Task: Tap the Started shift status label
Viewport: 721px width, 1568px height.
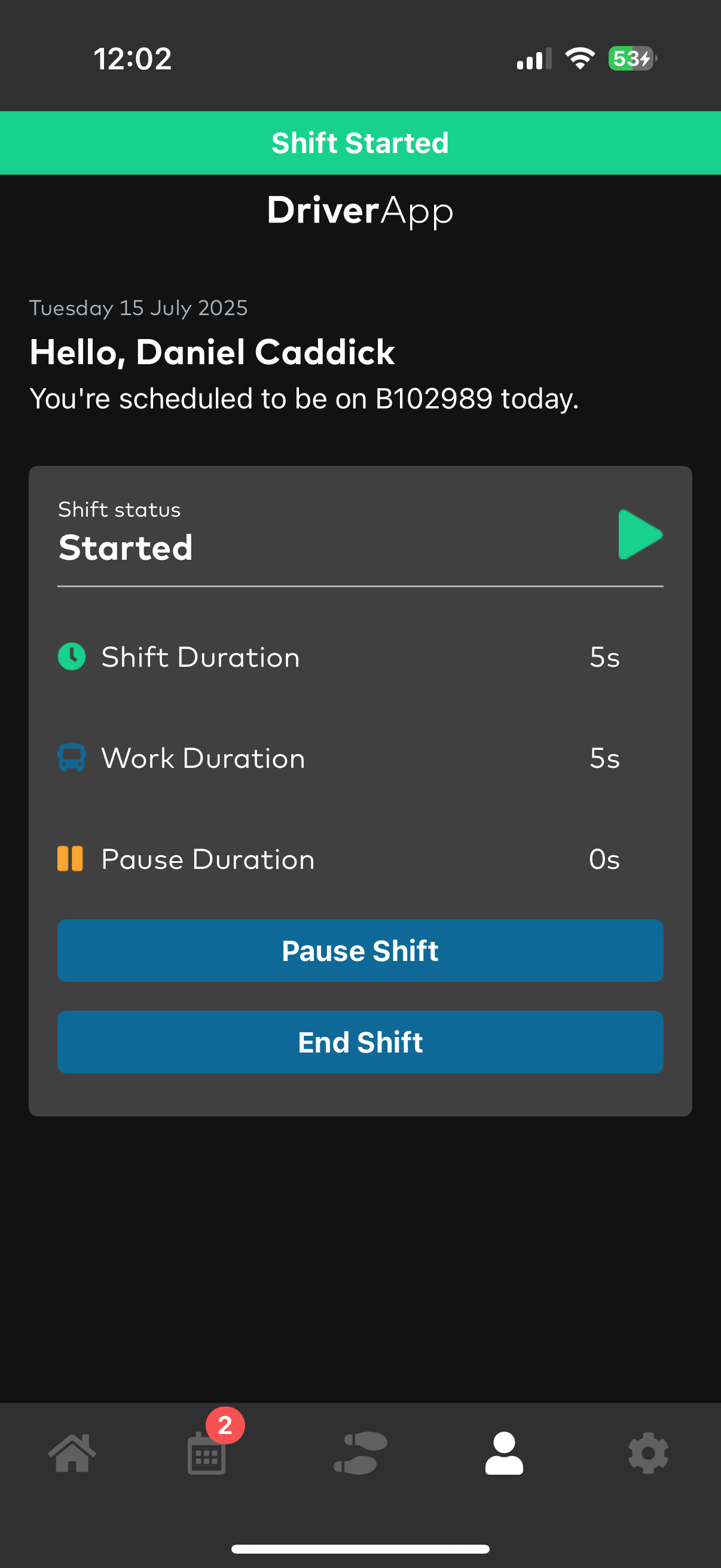Action: tap(126, 547)
